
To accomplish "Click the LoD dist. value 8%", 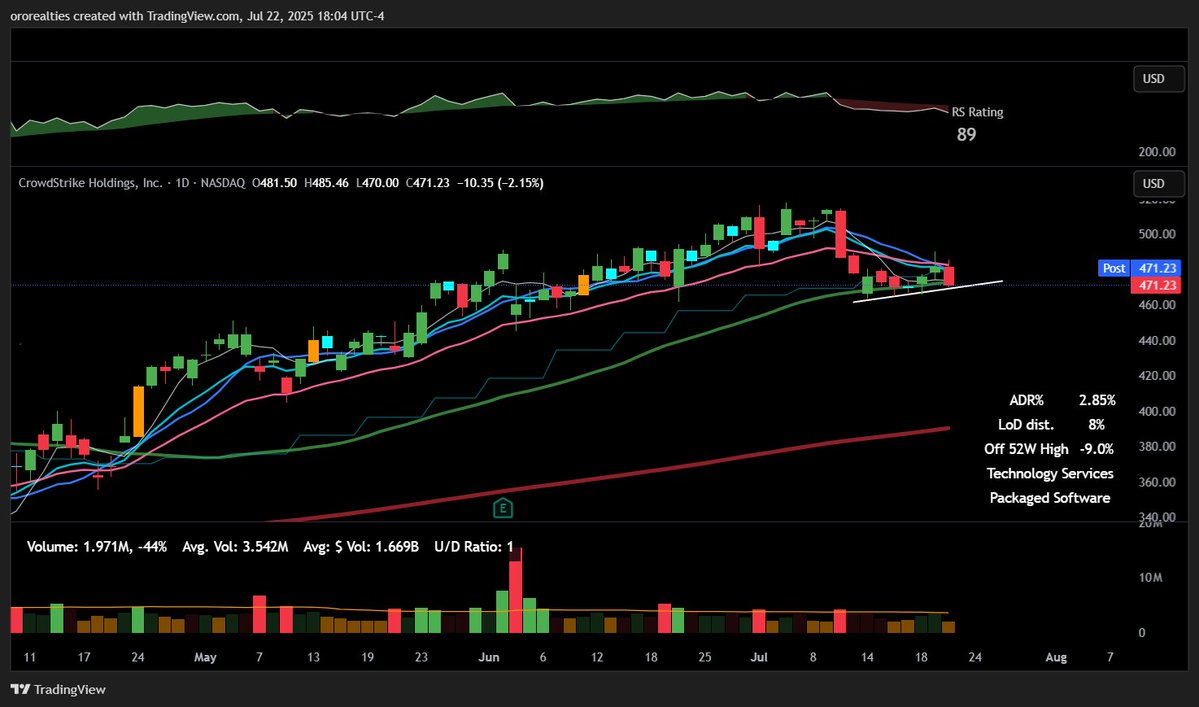I will click(x=1097, y=425).
